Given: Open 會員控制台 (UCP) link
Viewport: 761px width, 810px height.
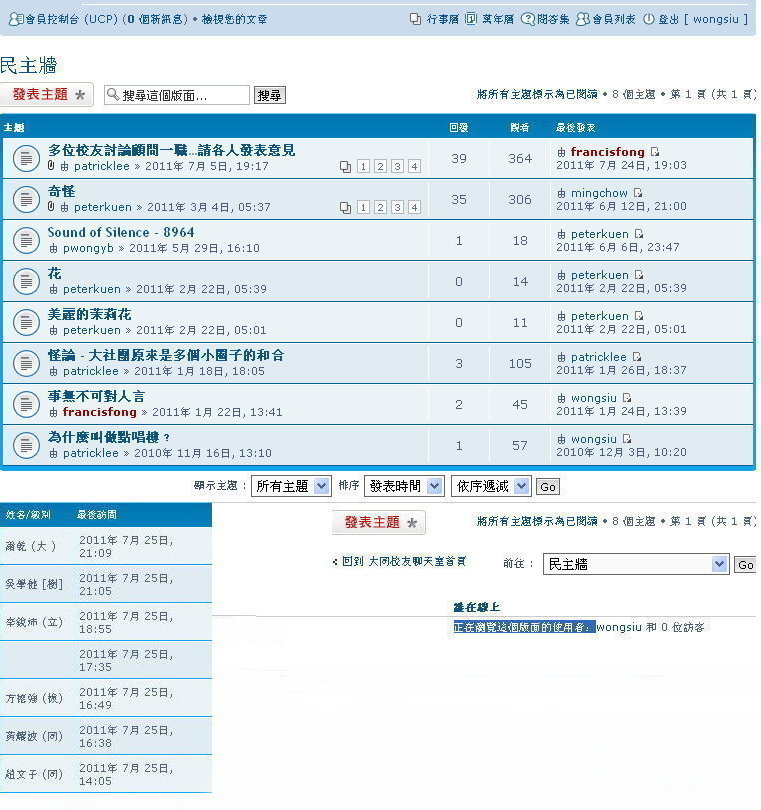Looking at the screenshot, I should [x=72, y=20].
